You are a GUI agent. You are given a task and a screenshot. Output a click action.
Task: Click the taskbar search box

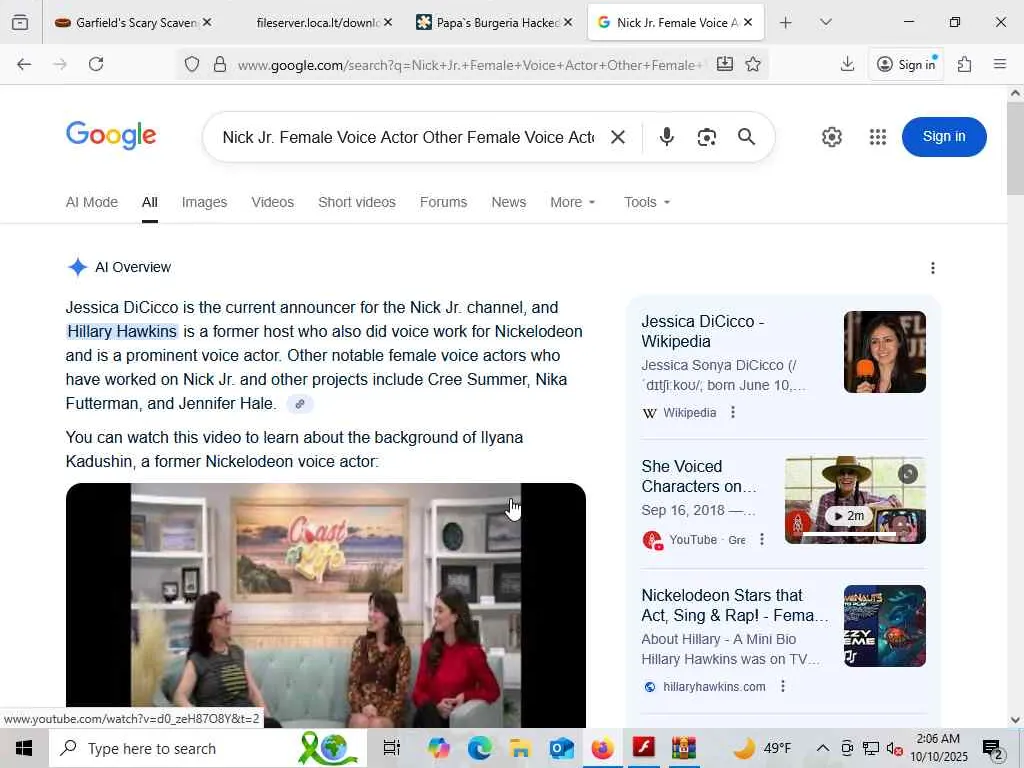tap(206, 748)
